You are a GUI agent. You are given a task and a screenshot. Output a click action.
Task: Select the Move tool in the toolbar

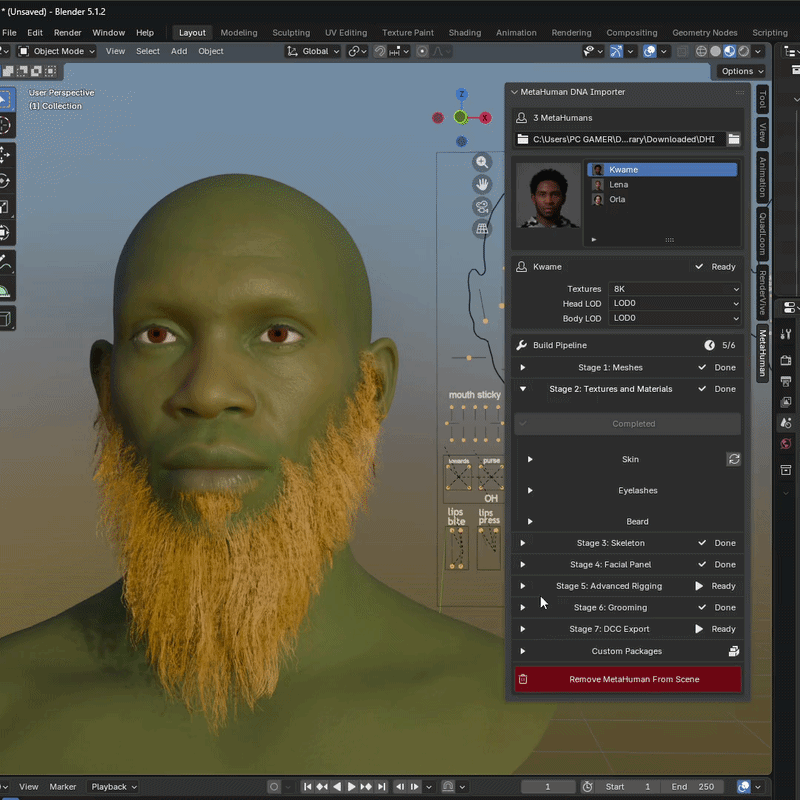point(5,155)
